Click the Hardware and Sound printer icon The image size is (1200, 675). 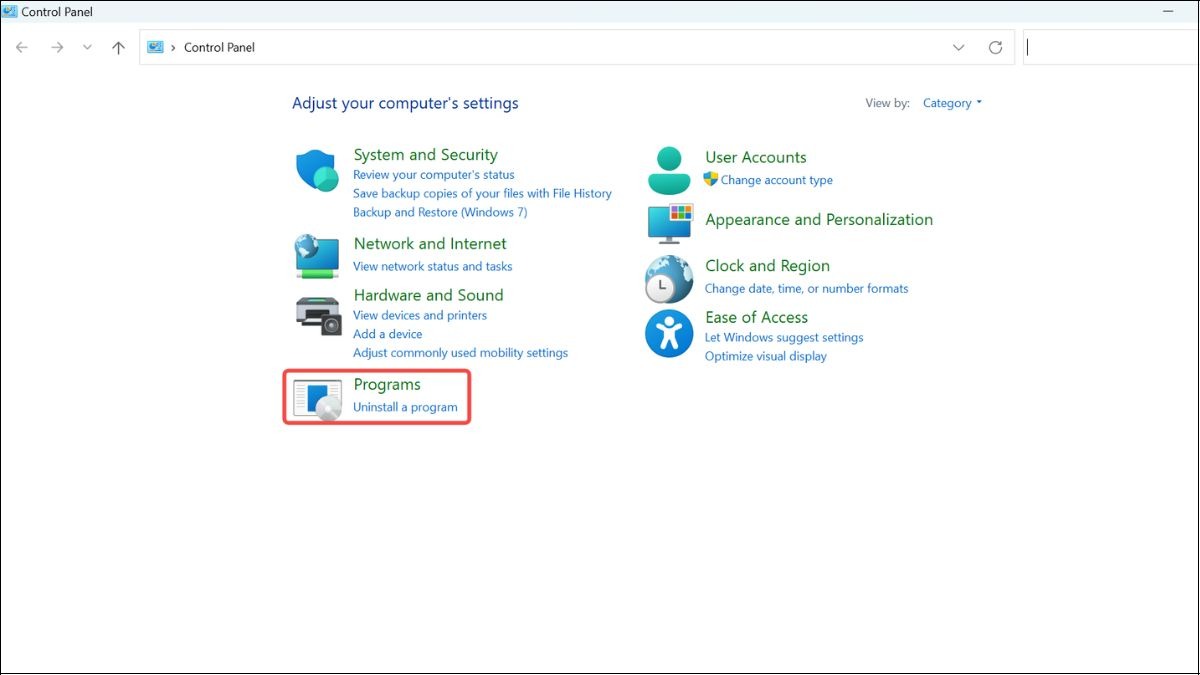tap(318, 315)
